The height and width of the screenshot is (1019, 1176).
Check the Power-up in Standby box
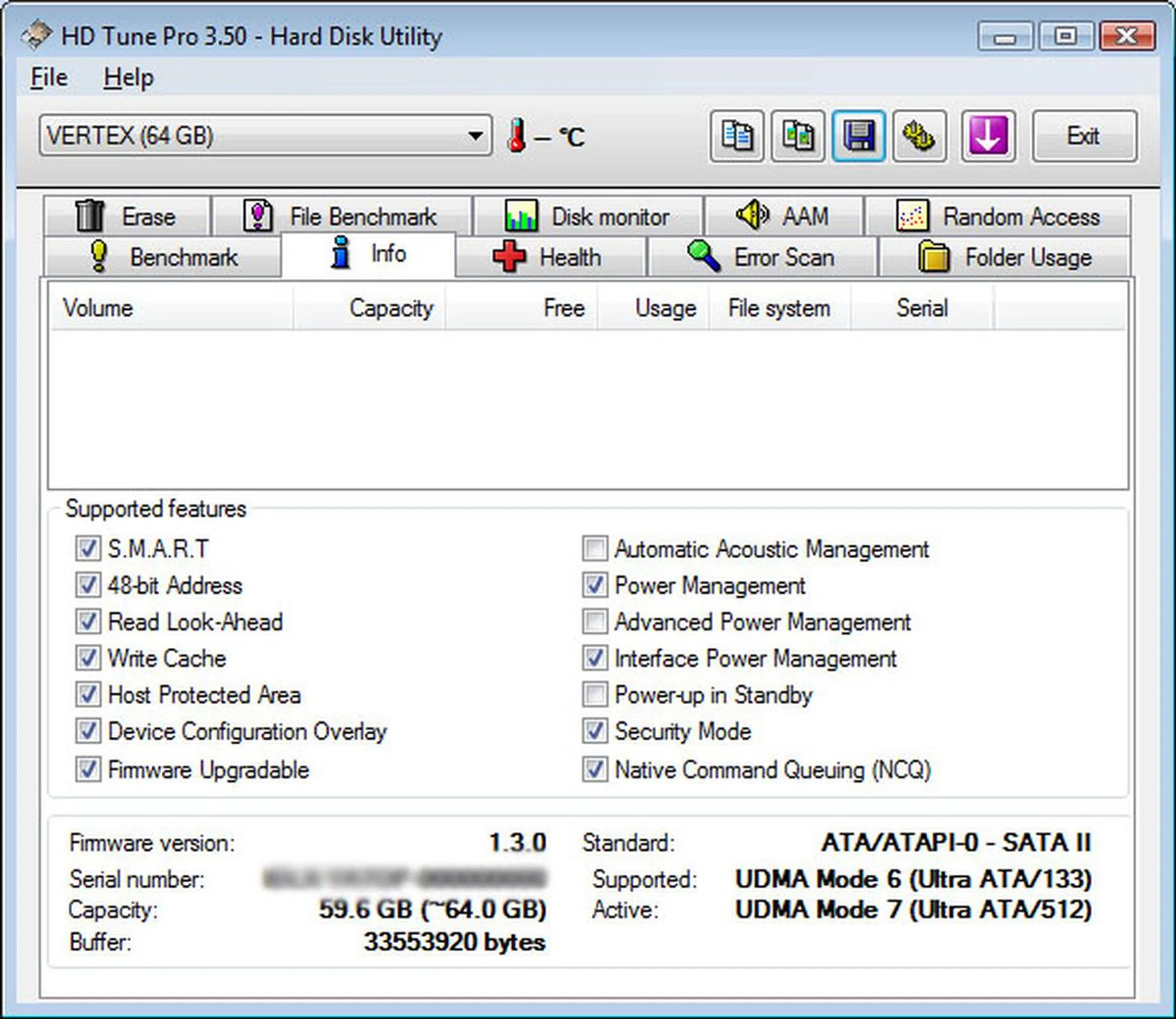point(595,695)
